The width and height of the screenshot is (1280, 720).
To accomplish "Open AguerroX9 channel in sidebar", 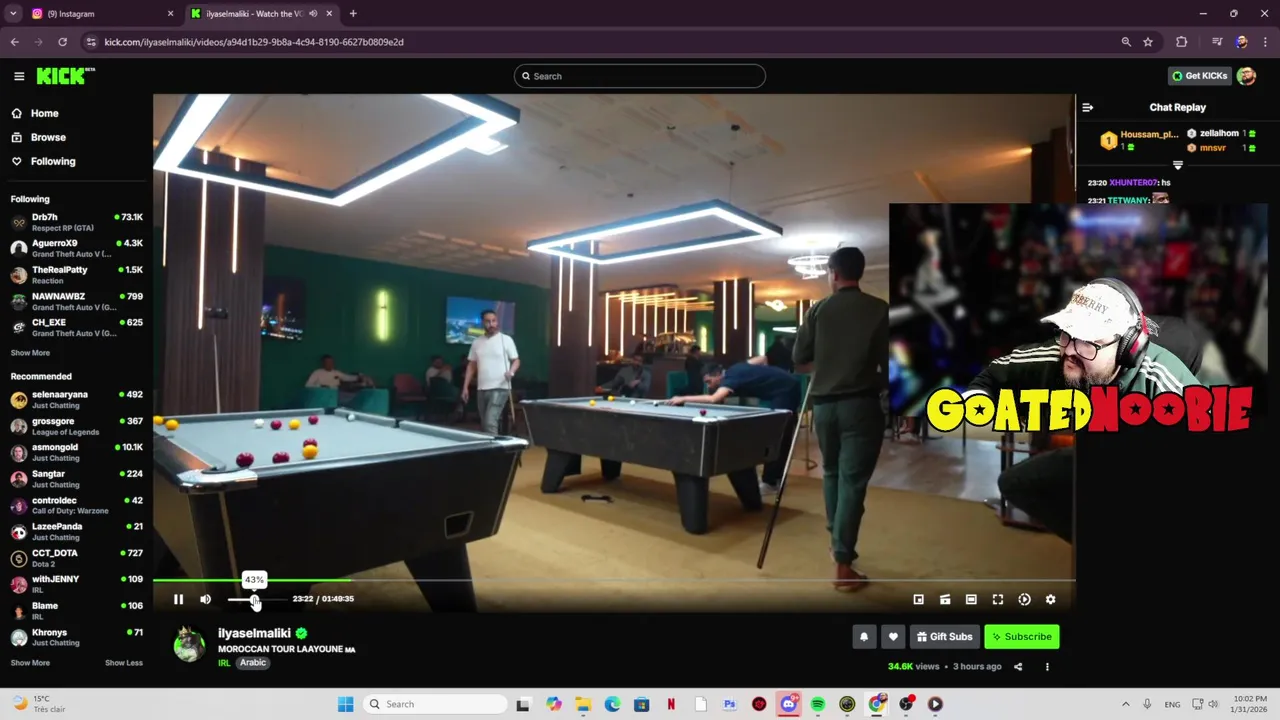I will (x=76, y=248).
